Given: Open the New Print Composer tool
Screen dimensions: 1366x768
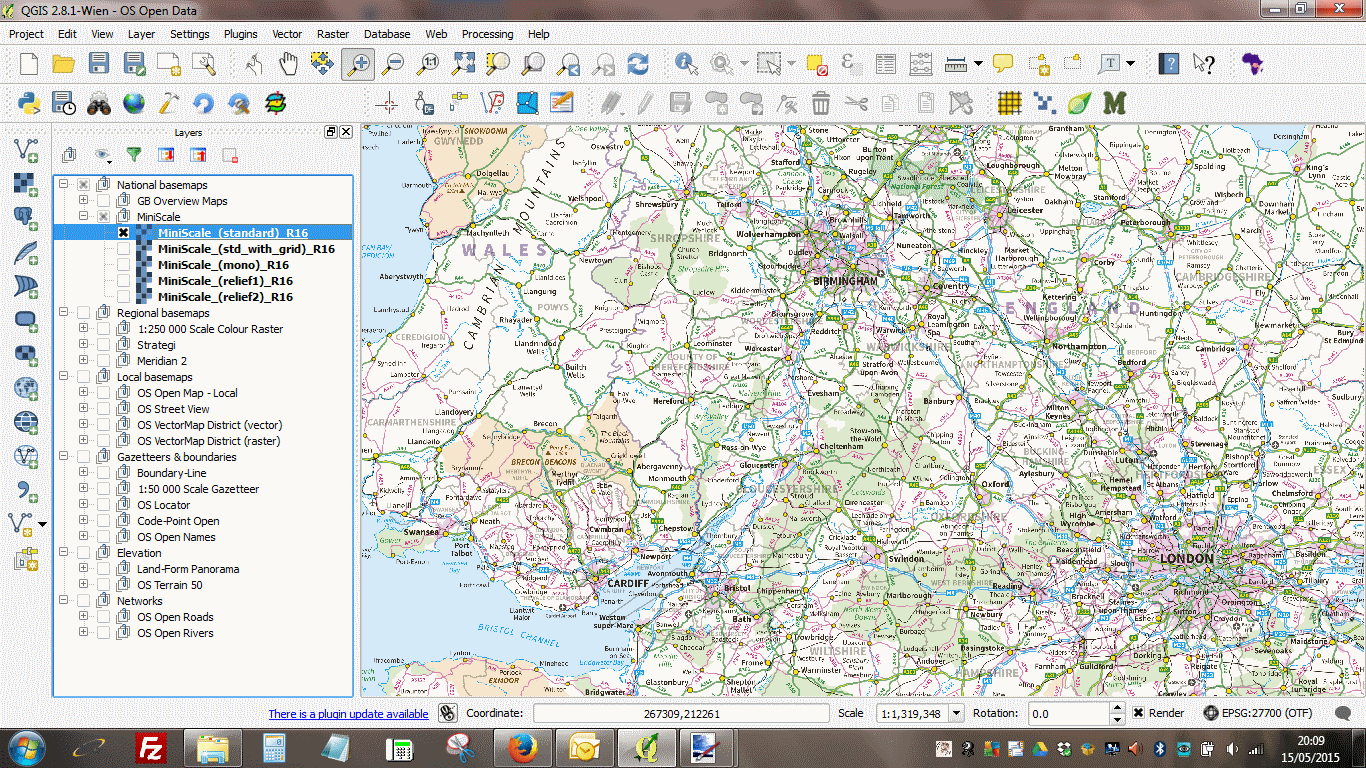Looking at the screenshot, I should coord(169,64).
